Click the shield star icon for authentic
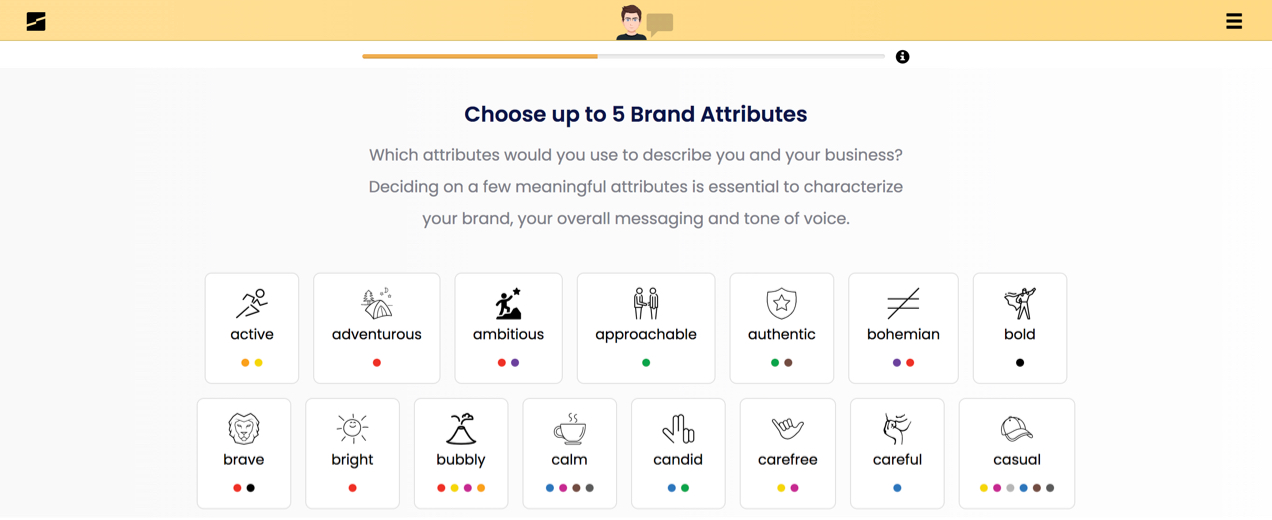The width and height of the screenshot is (1272, 520). click(781, 303)
